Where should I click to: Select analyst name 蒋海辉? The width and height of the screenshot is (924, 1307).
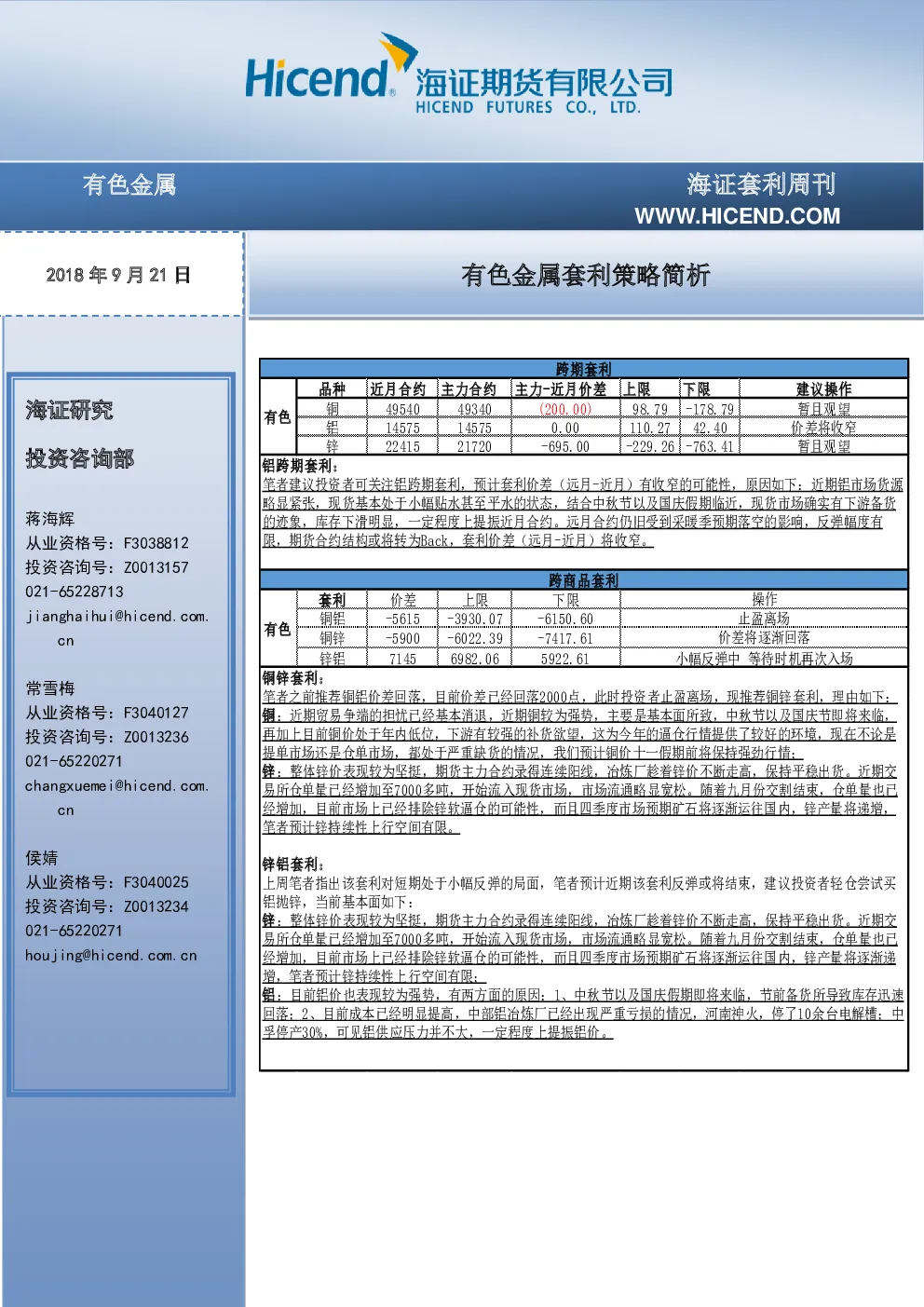(49, 519)
